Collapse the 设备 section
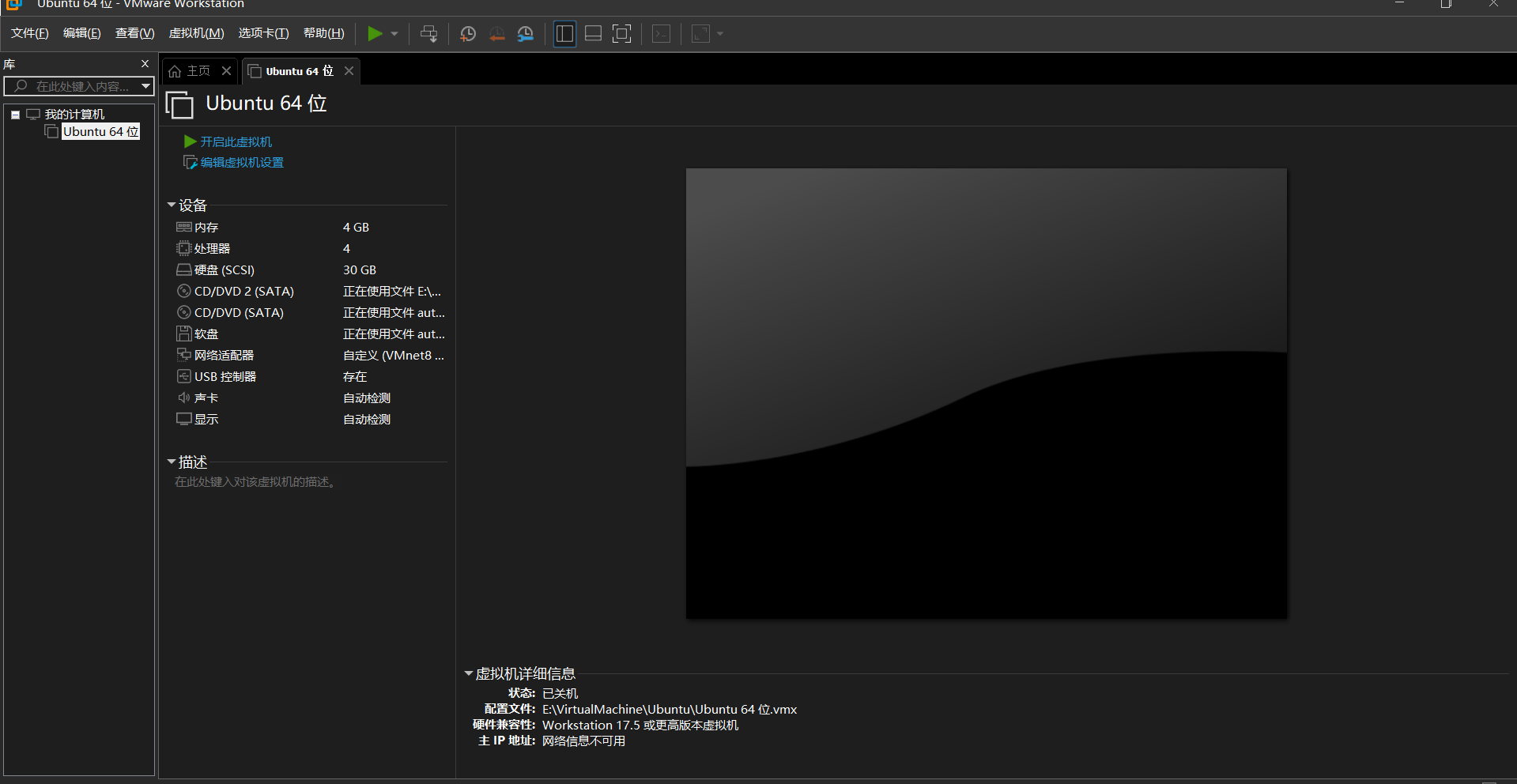 tap(172, 205)
